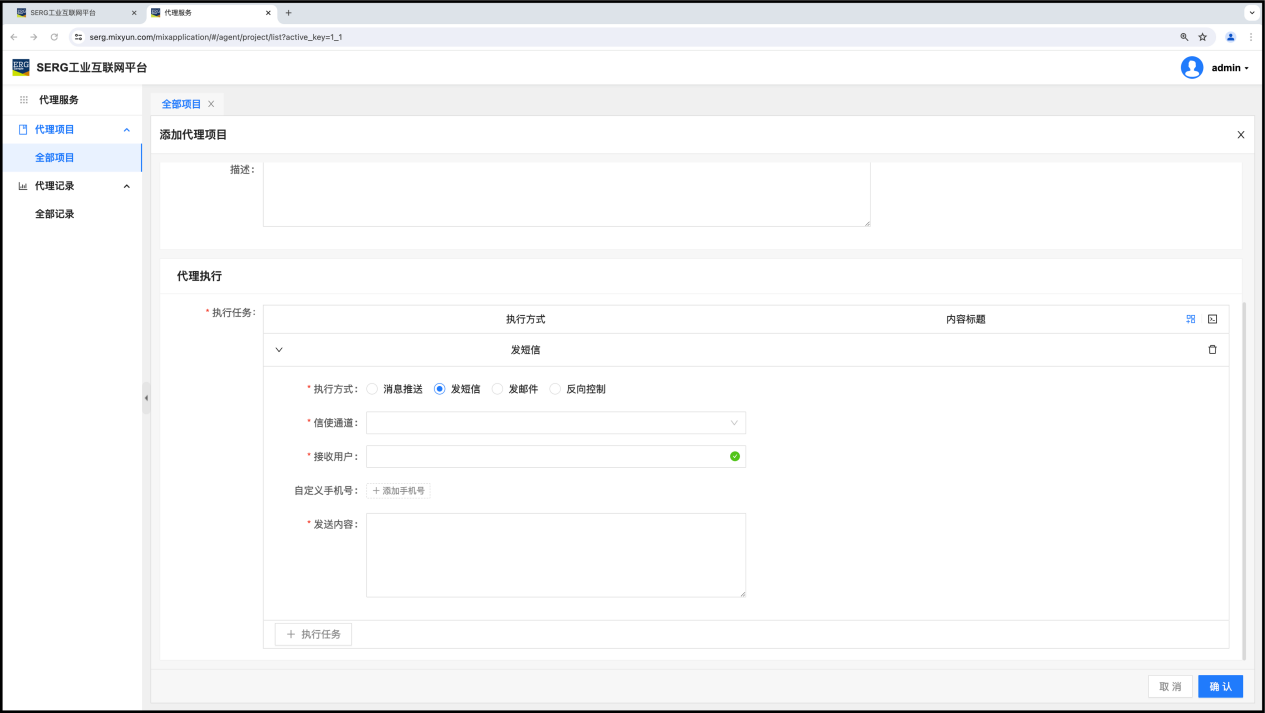This screenshot has width=1265, height=713.
Task: Click the grid layout icon in task header
Action: tap(1190, 319)
